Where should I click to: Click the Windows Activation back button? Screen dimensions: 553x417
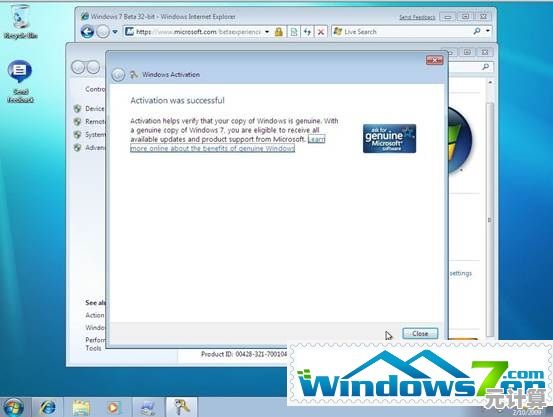tap(118, 74)
